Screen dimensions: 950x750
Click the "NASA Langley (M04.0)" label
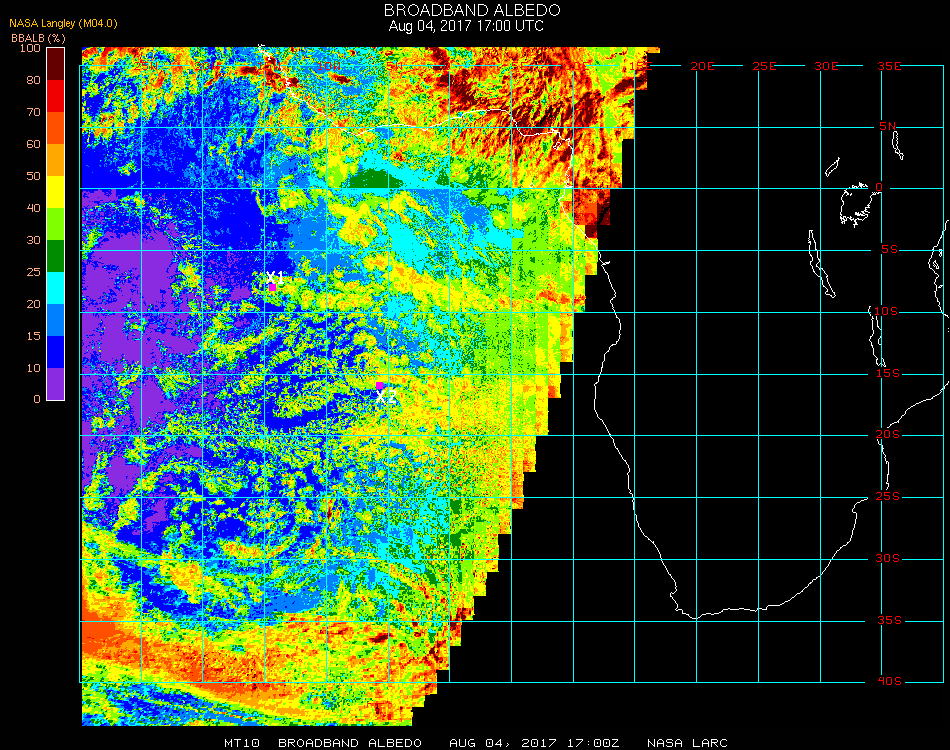tap(63, 23)
